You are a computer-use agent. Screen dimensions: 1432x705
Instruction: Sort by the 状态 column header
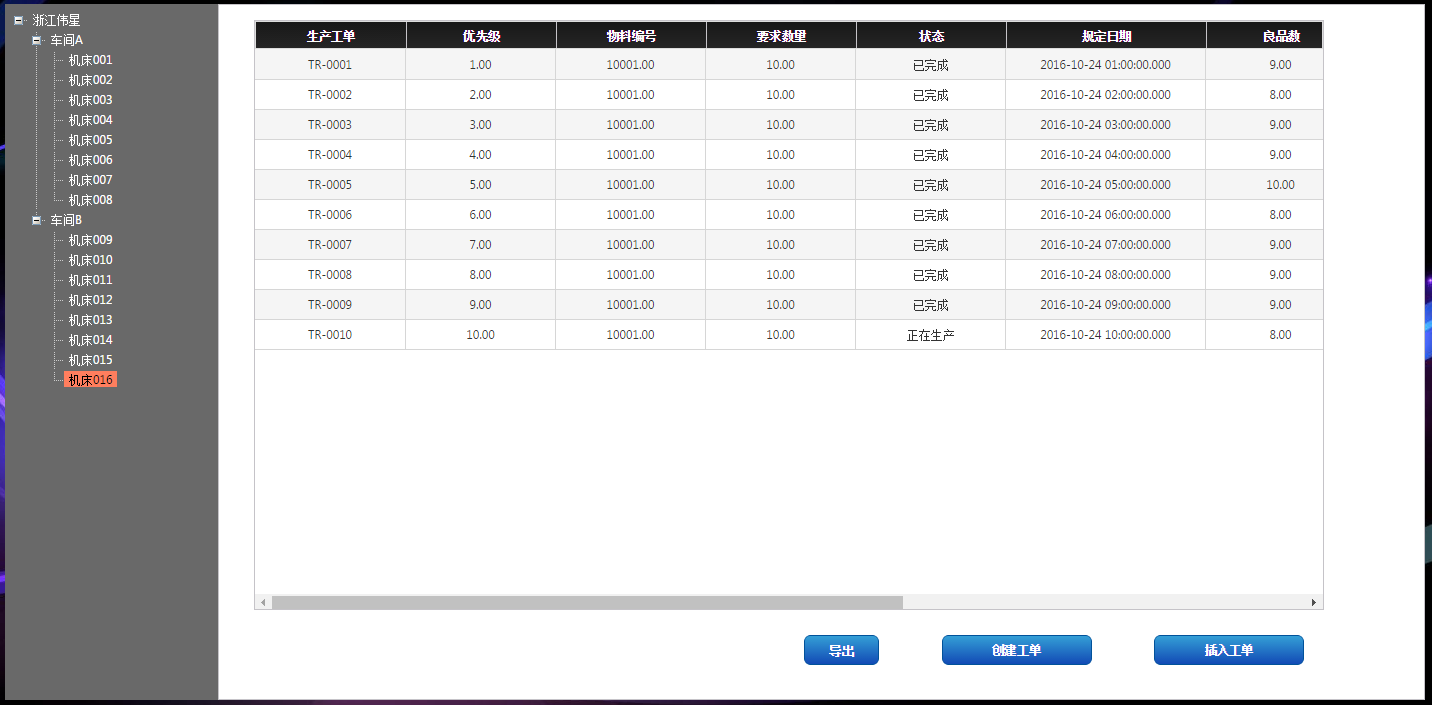click(x=931, y=36)
